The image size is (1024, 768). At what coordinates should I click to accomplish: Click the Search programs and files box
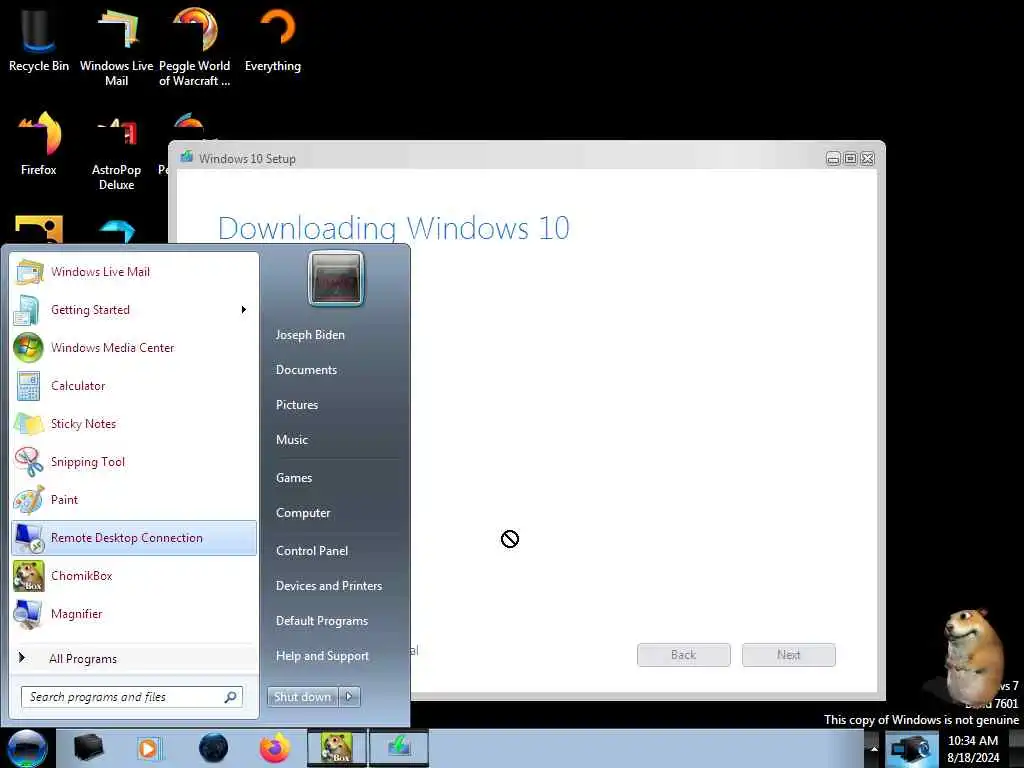point(132,697)
